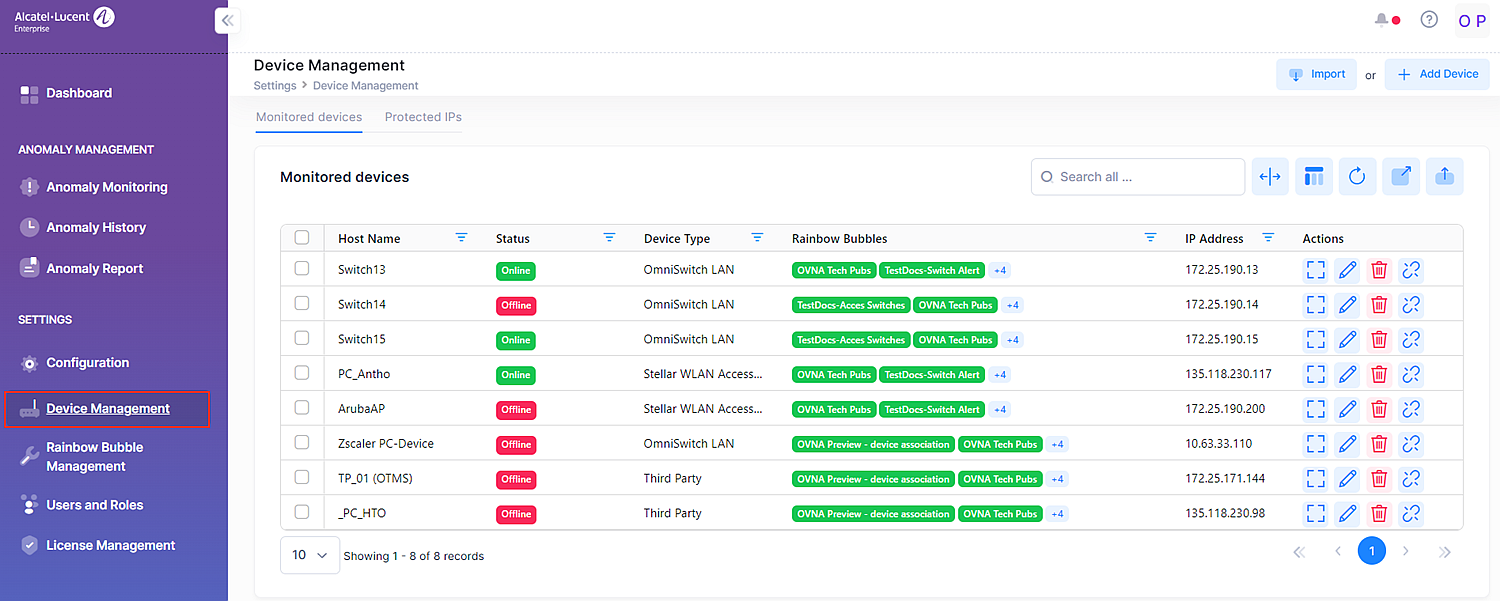Image resolution: width=1500 pixels, height=601 pixels.
Task: Edit Switch13 using its pencil icon
Action: pos(1347,269)
